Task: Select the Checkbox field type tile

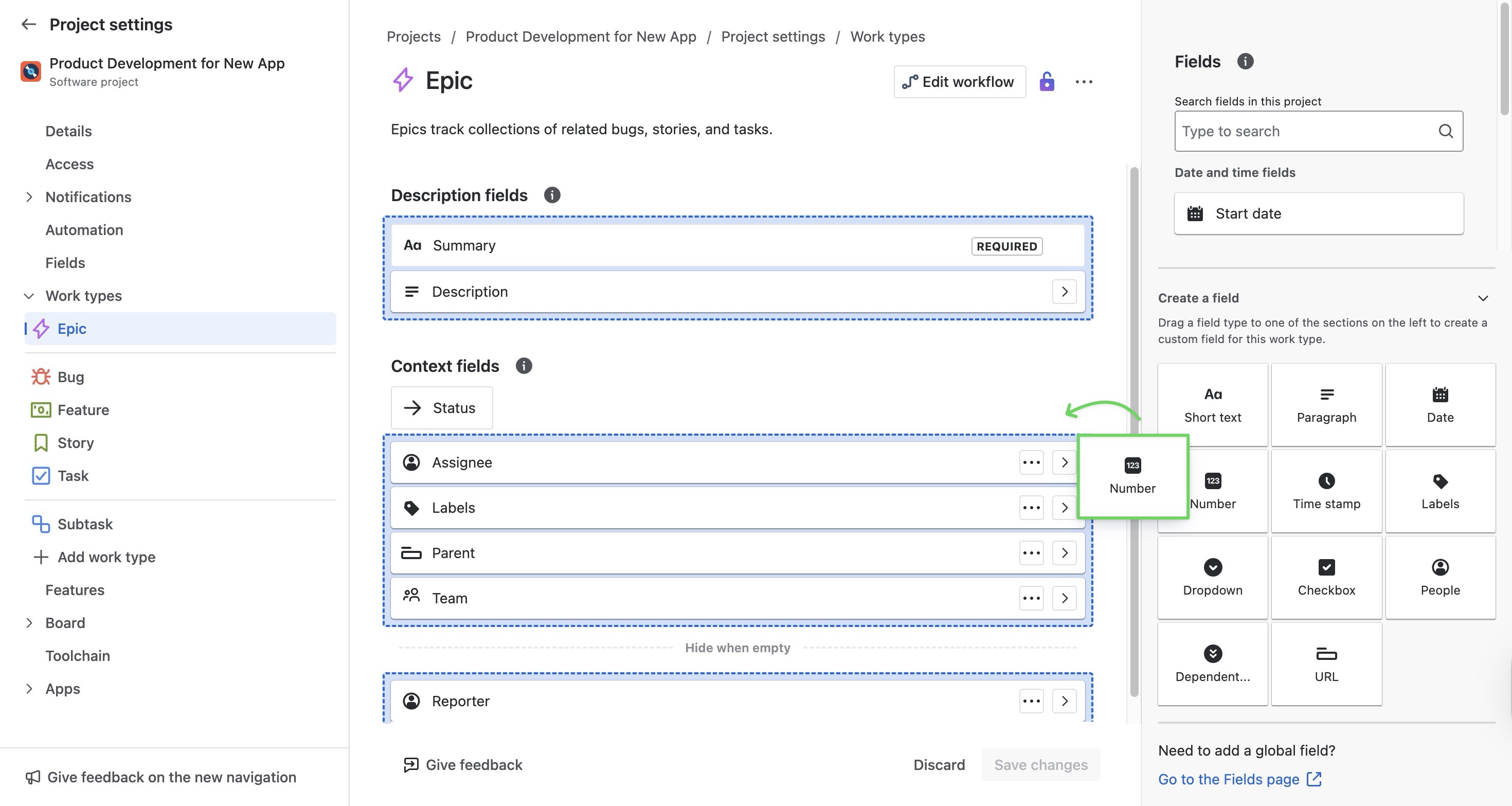Action: pyautogui.click(x=1326, y=577)
